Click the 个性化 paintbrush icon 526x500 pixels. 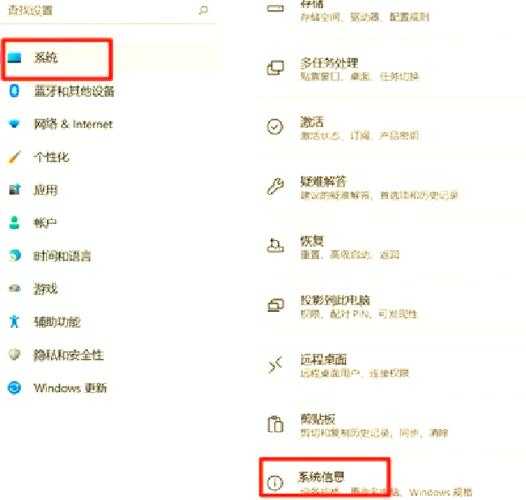pos(14,157)
